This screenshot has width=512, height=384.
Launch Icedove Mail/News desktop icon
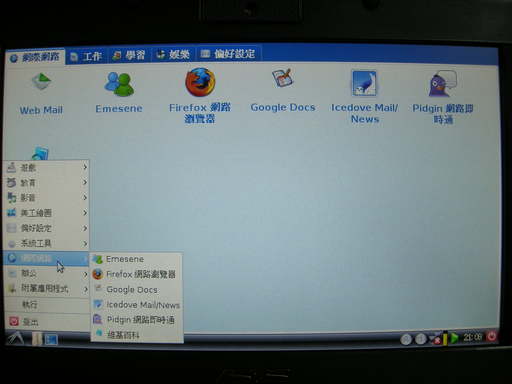tap(364, 97)
